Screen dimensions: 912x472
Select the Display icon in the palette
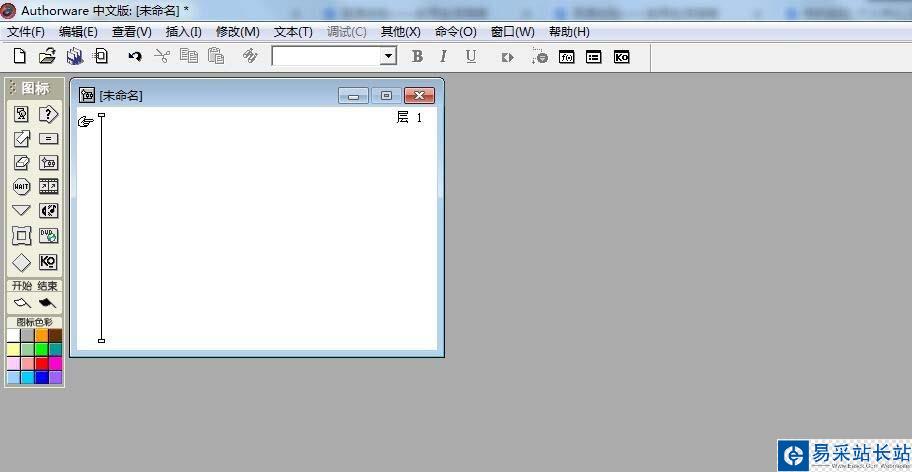[x=21, y=114]
